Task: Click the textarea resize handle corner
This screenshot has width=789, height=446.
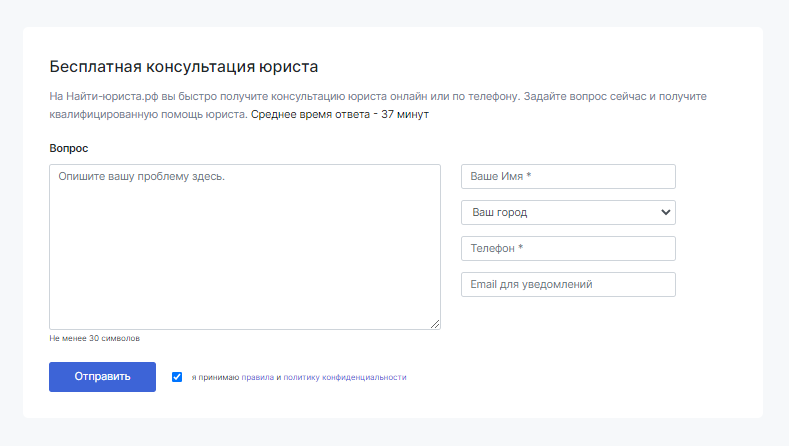Action: [435, 324]
